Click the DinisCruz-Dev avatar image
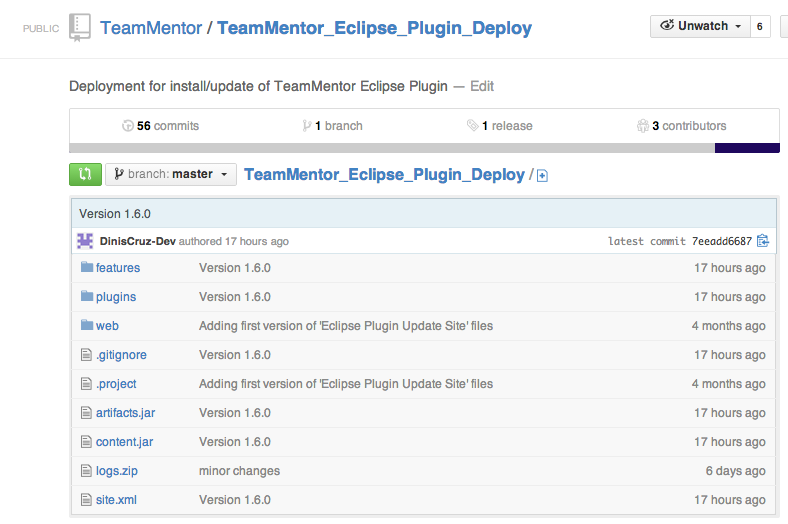Image resolution: width=788 pixels, height=524 pixels. 85,241
